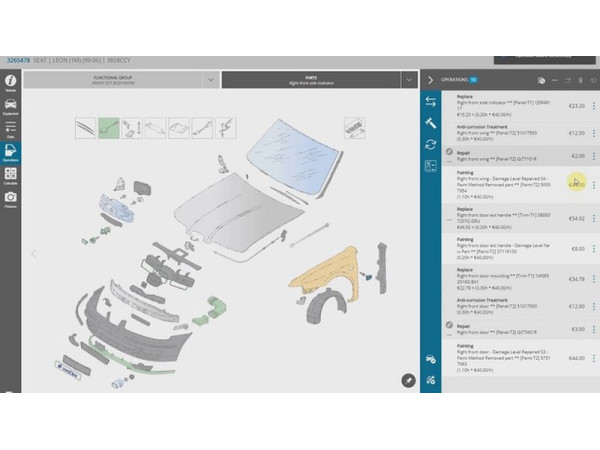Select the highlighted green thumbnail in diagram strip
This screenshot has height=450, width=600.
click(109, 127)
